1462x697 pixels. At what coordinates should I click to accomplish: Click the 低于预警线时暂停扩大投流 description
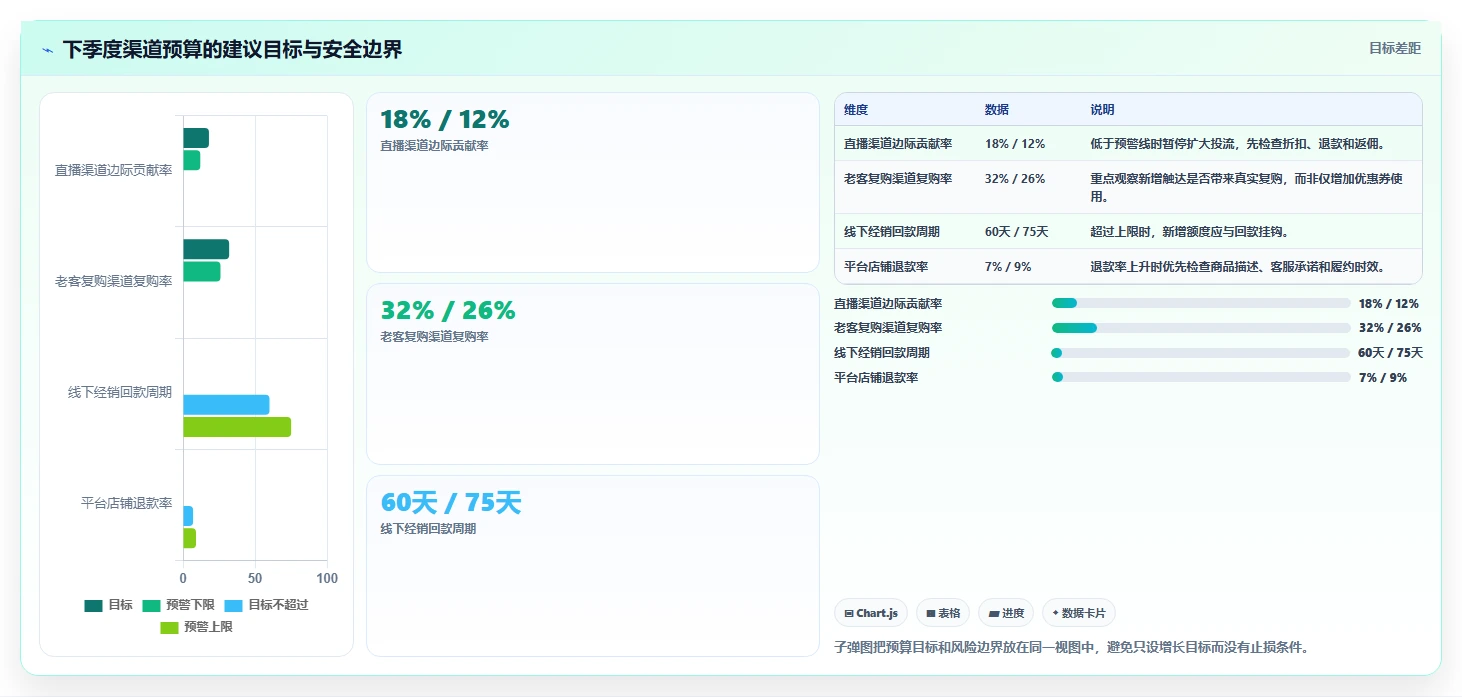[x=1237, y=144]
